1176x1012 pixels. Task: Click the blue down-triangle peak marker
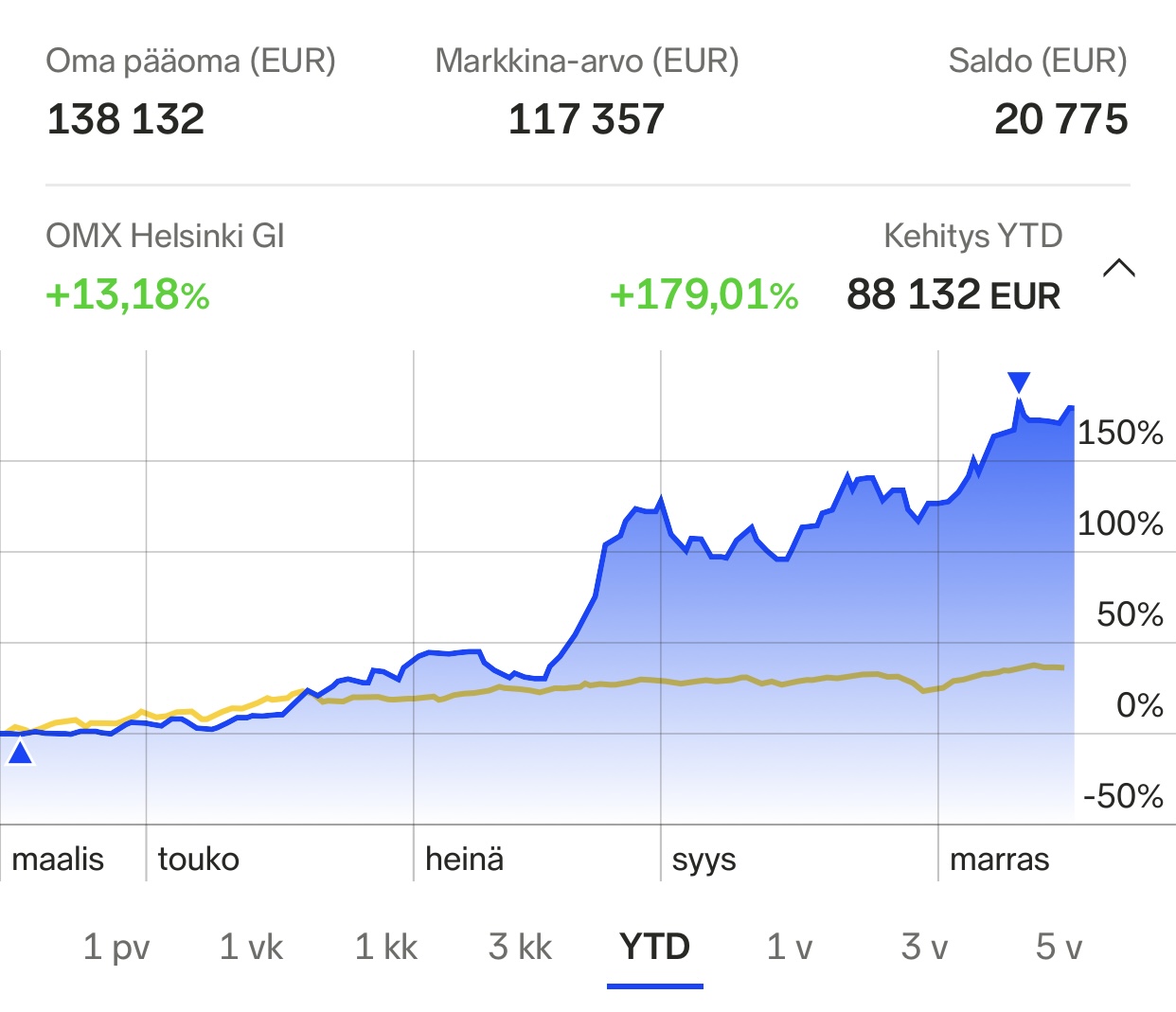1019,382
